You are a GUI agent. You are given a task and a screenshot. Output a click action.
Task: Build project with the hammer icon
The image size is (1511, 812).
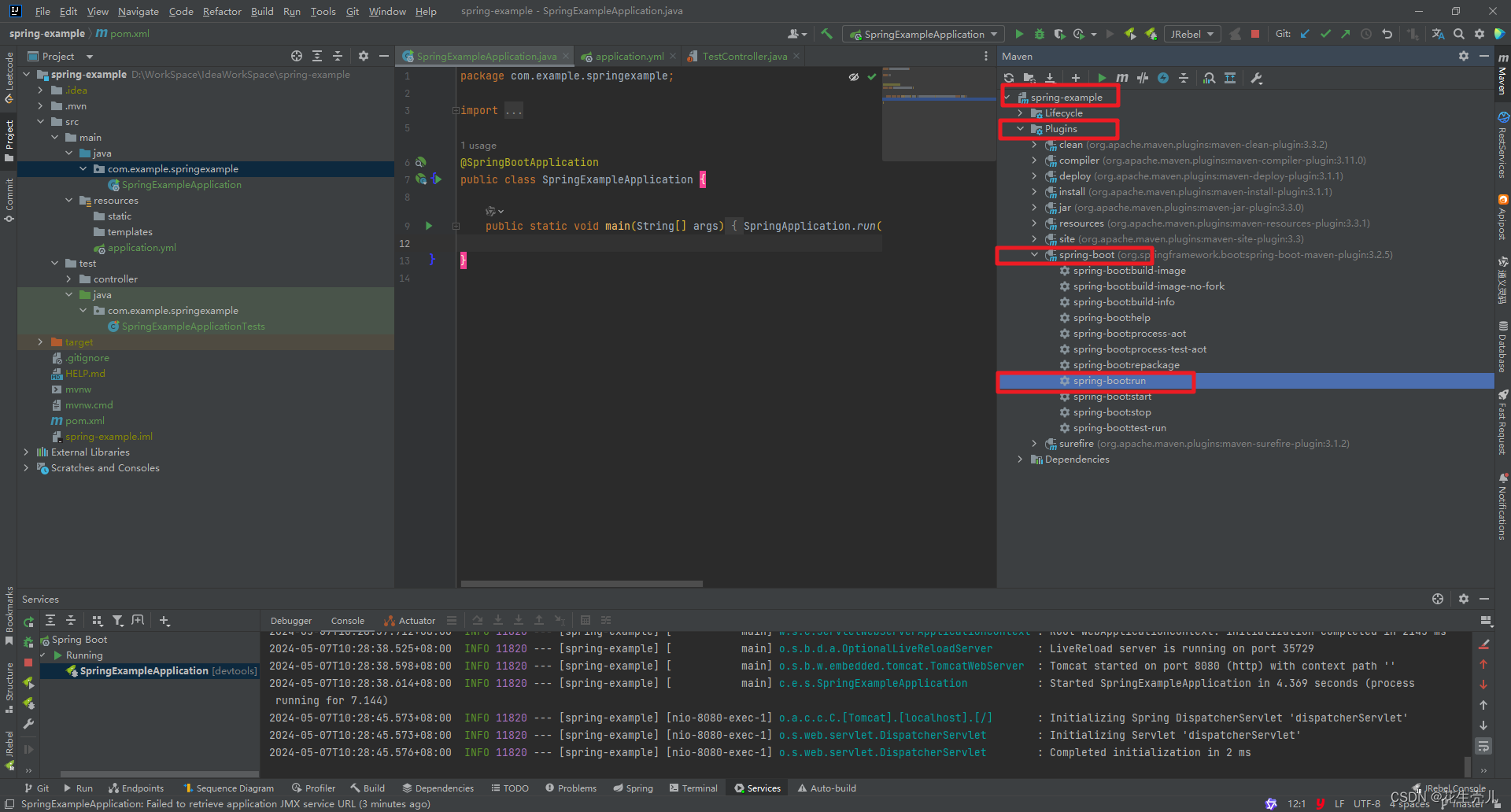826,34
